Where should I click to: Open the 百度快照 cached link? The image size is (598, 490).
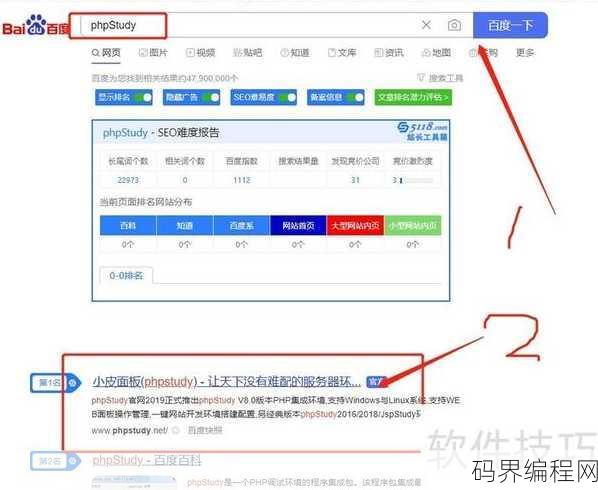click(205, 431)
